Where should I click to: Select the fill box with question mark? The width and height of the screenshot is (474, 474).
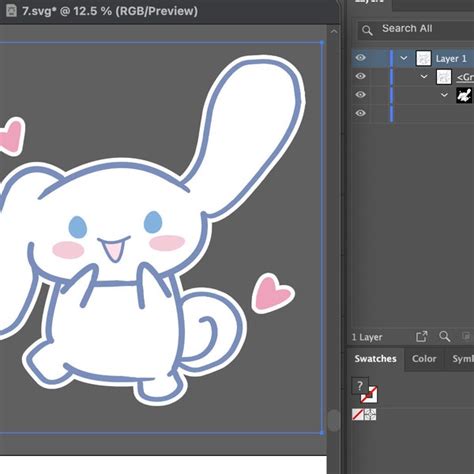(x=360, y=386)
